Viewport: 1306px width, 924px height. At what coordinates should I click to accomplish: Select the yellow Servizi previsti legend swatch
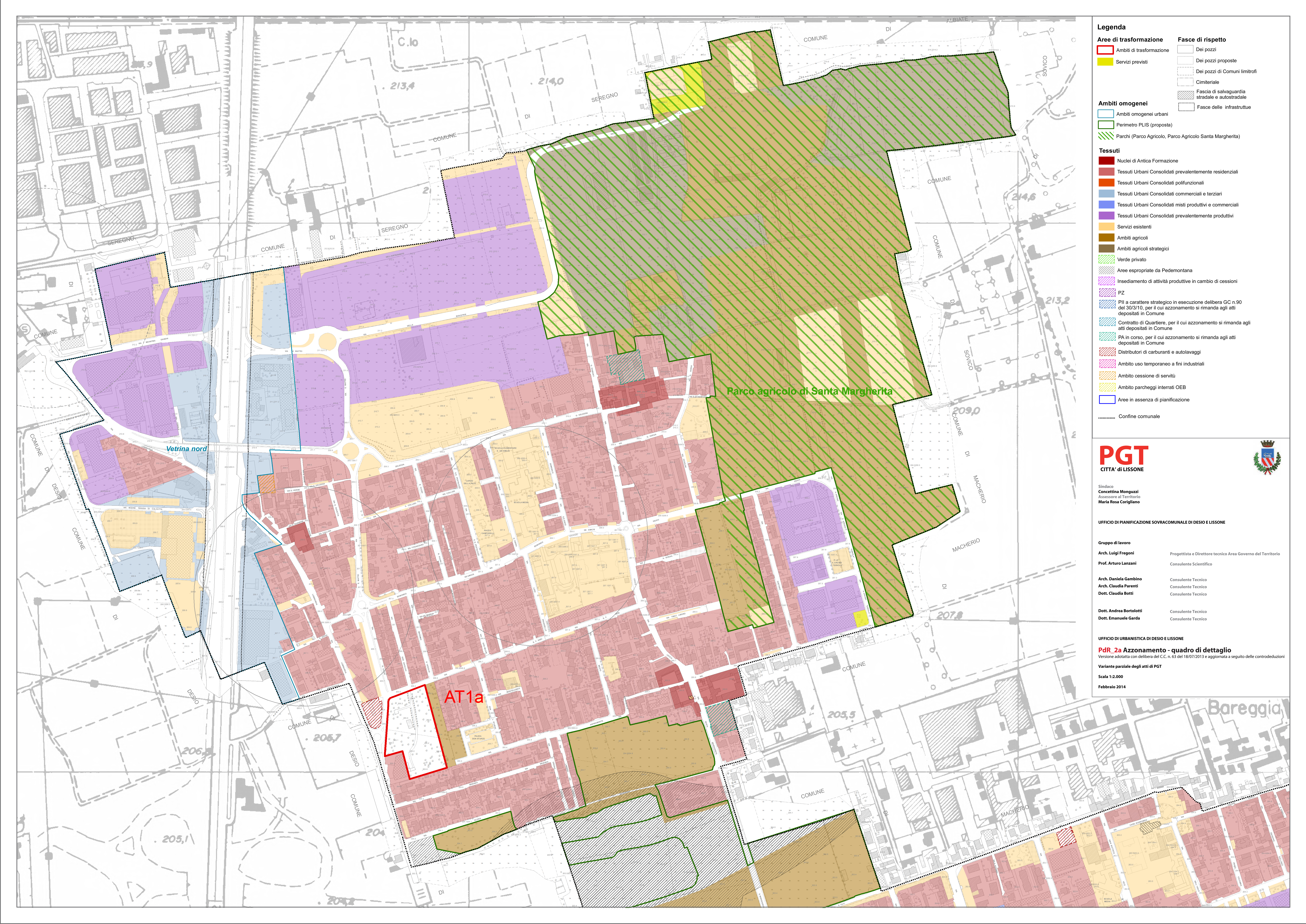pyautogui.click(x=1105, y=61)
